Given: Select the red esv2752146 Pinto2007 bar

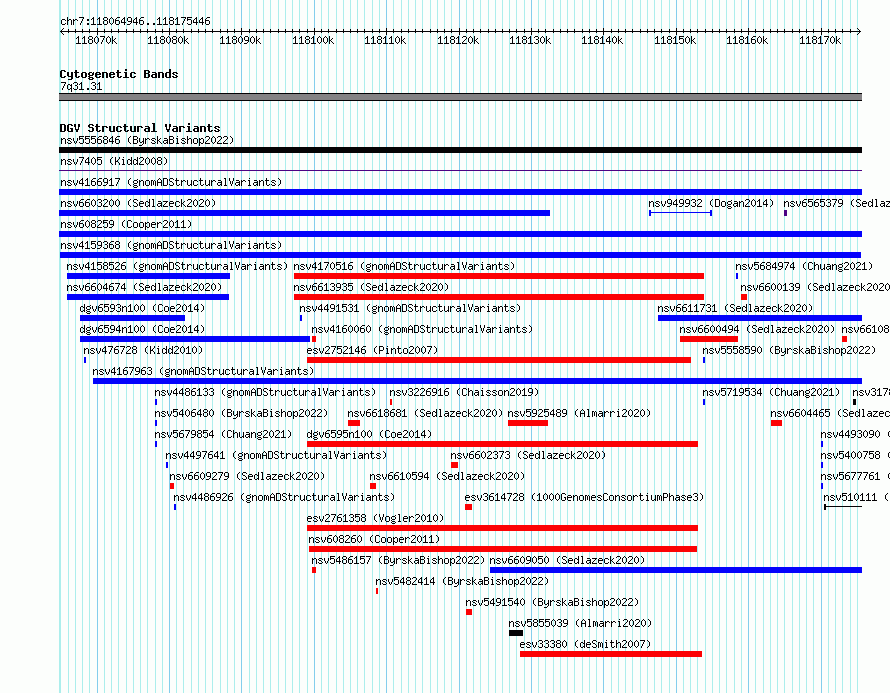Looking at the screenshot, I should 499,360.
